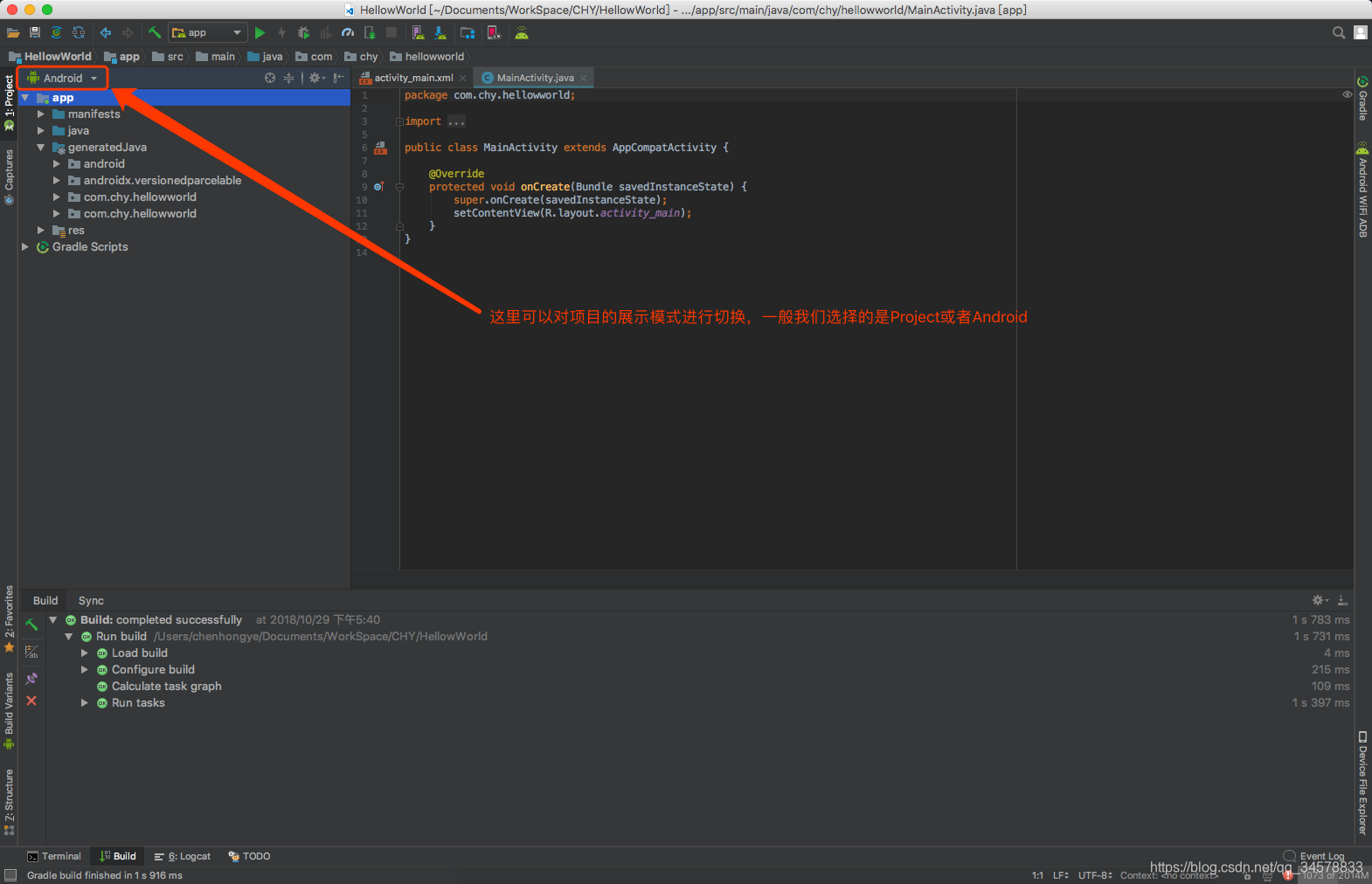Hide the Project panel with the hide icon
Screen dimensions: 1372x884
(x=338, y=78)
